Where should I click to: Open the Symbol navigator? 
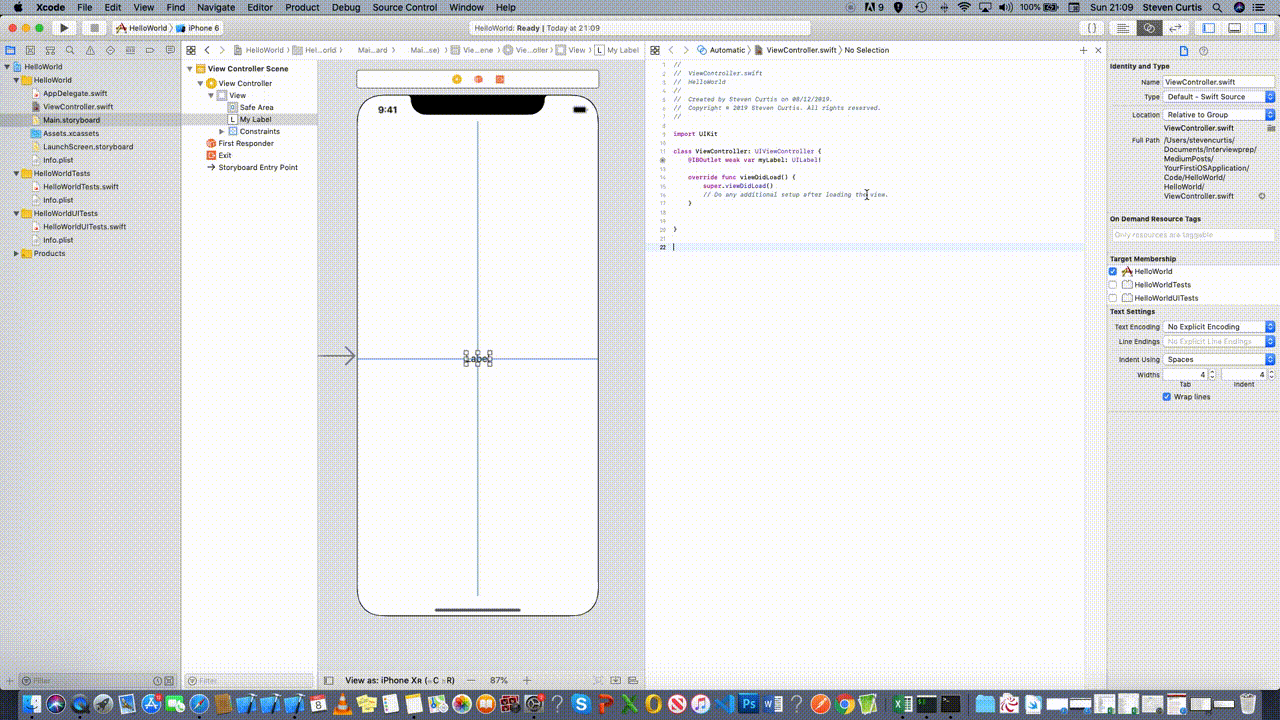50,50
